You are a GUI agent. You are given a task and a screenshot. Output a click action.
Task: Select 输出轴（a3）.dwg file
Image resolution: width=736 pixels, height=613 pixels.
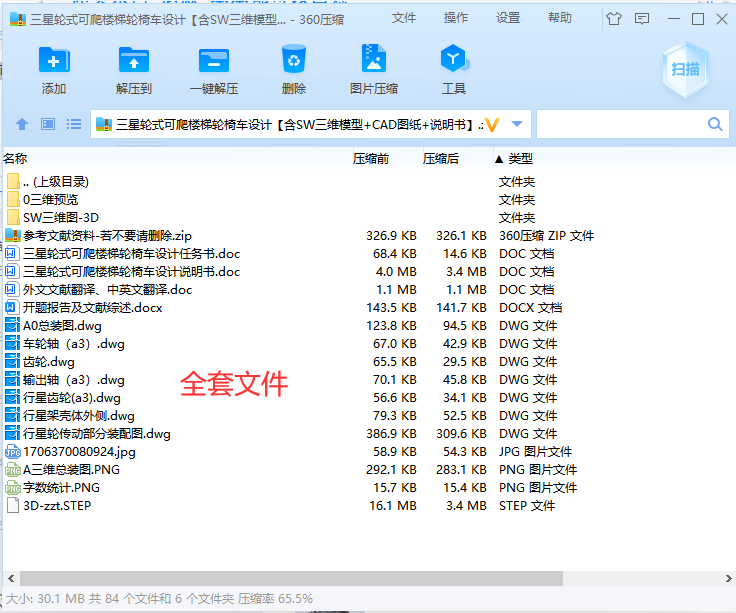(74, 380)
